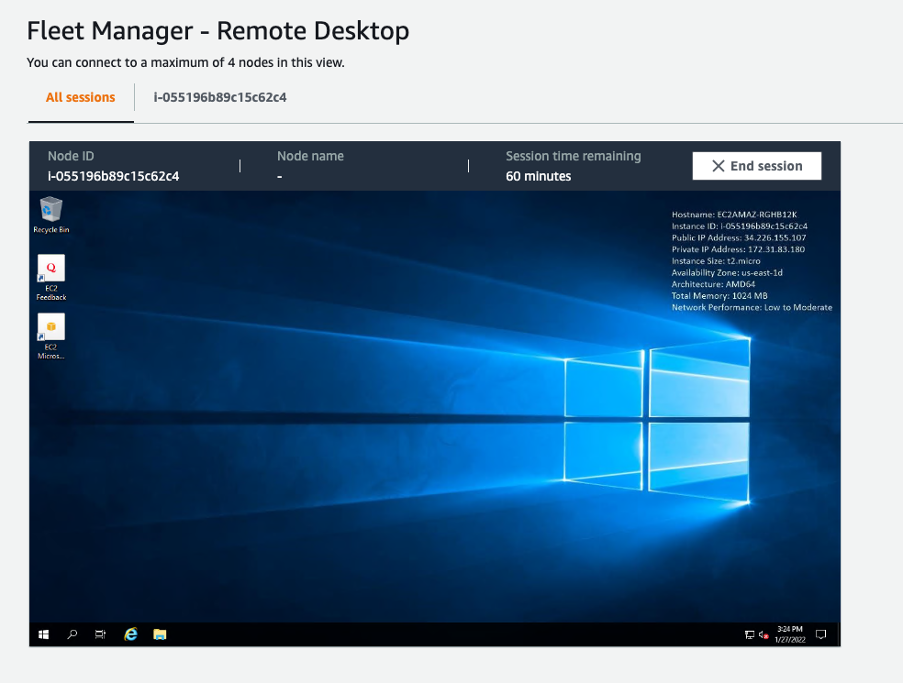Click the Availability Zone us-east-1d line

[x=727, y=272]
